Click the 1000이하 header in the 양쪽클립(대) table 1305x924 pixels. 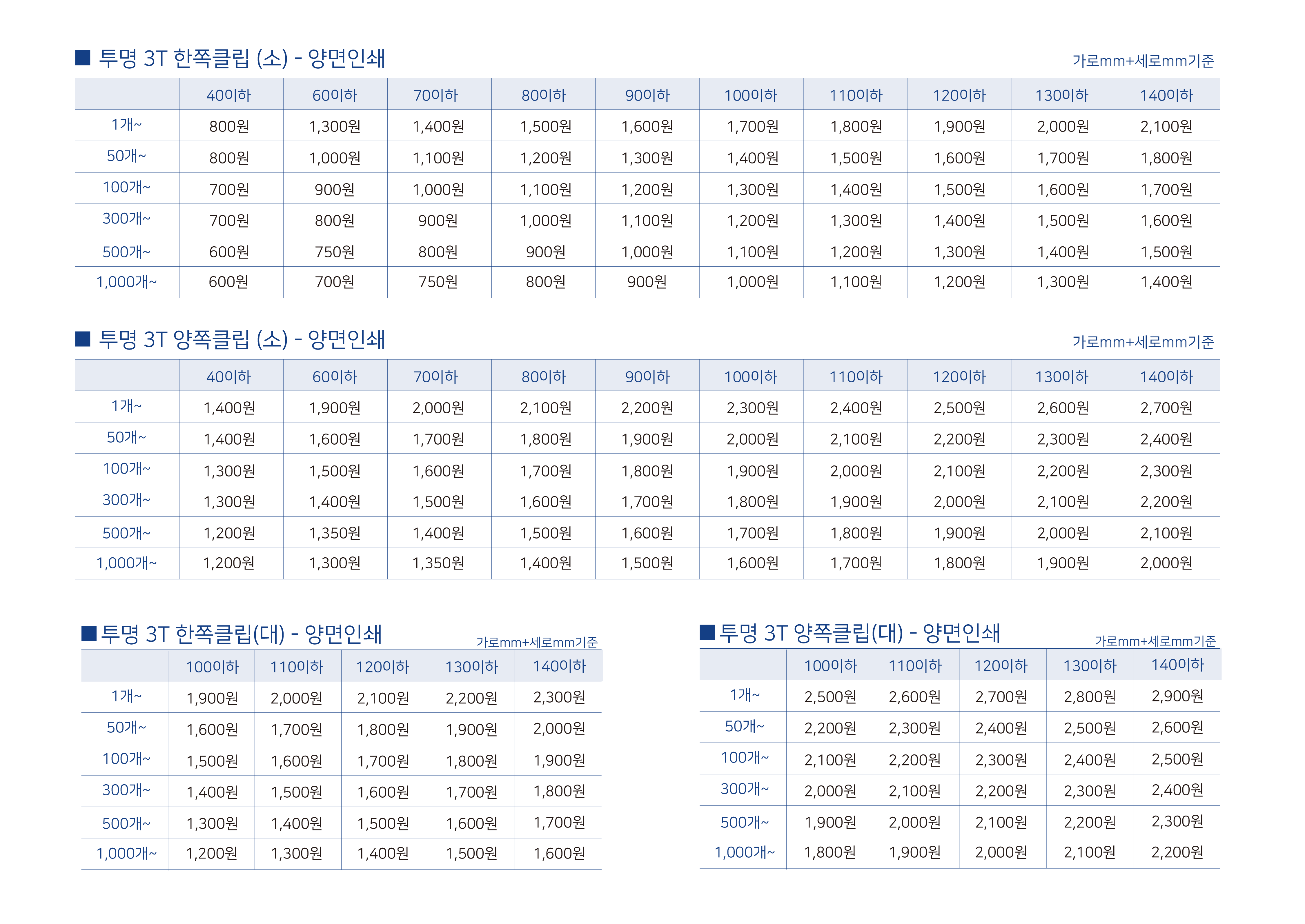point(830,665)
